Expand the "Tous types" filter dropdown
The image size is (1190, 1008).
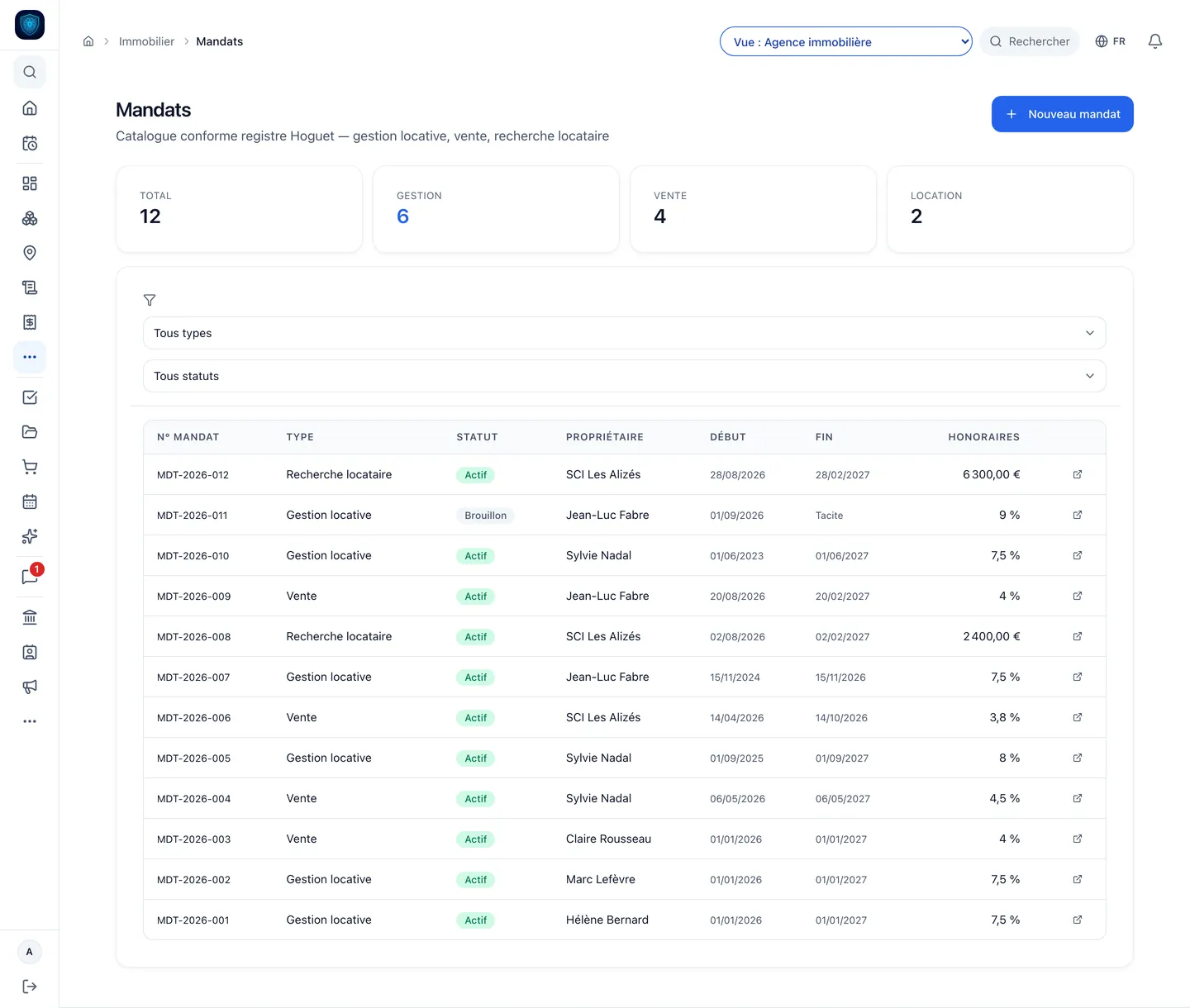(x=625, y=333)
